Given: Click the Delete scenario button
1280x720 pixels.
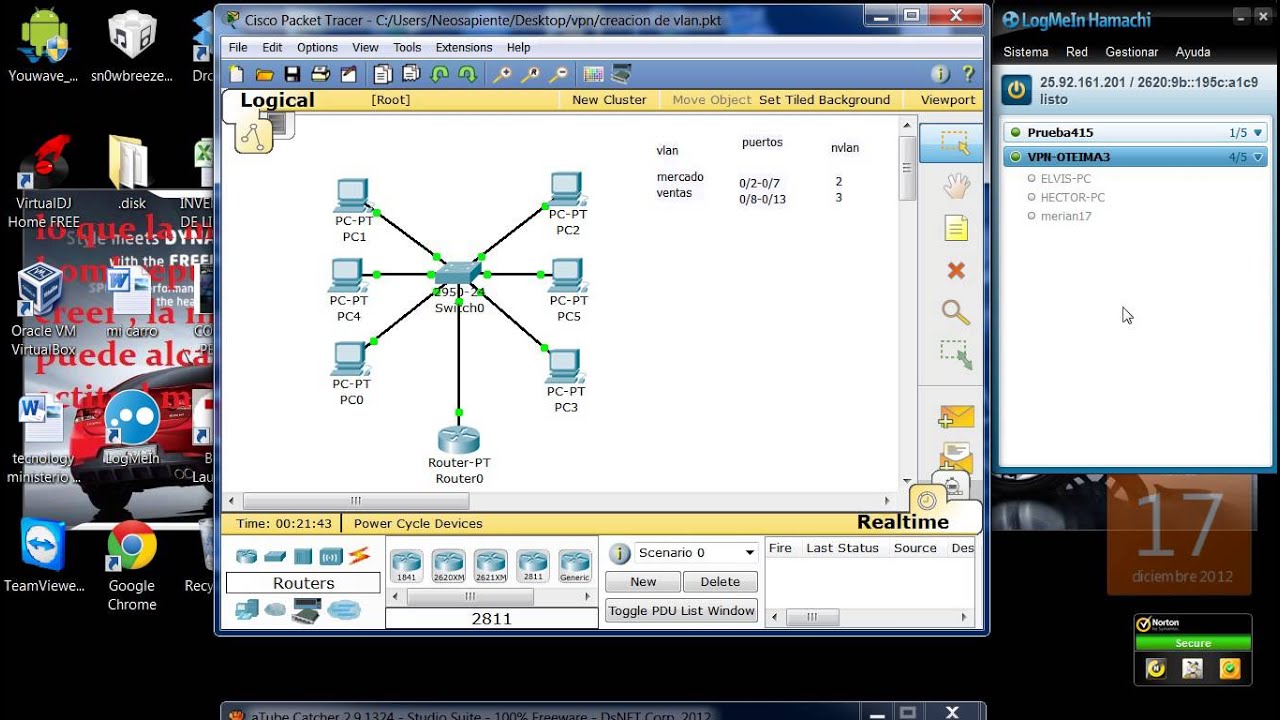Looking at the screenshot, I should tap(720, 582).
